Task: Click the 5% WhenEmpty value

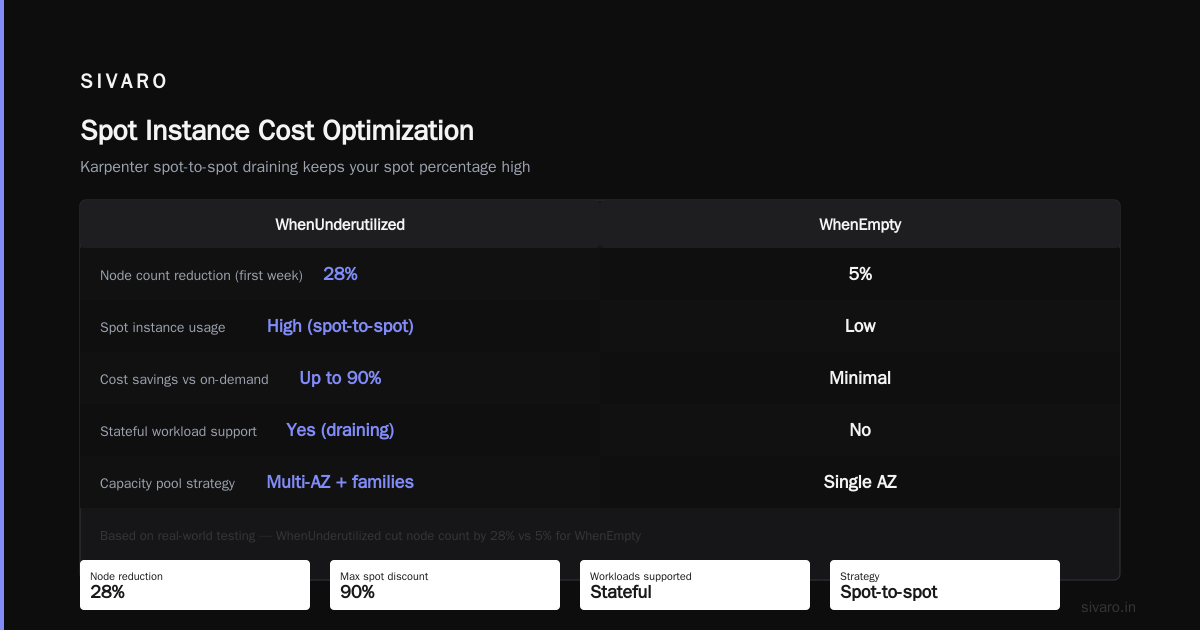Action: (860, 274)
